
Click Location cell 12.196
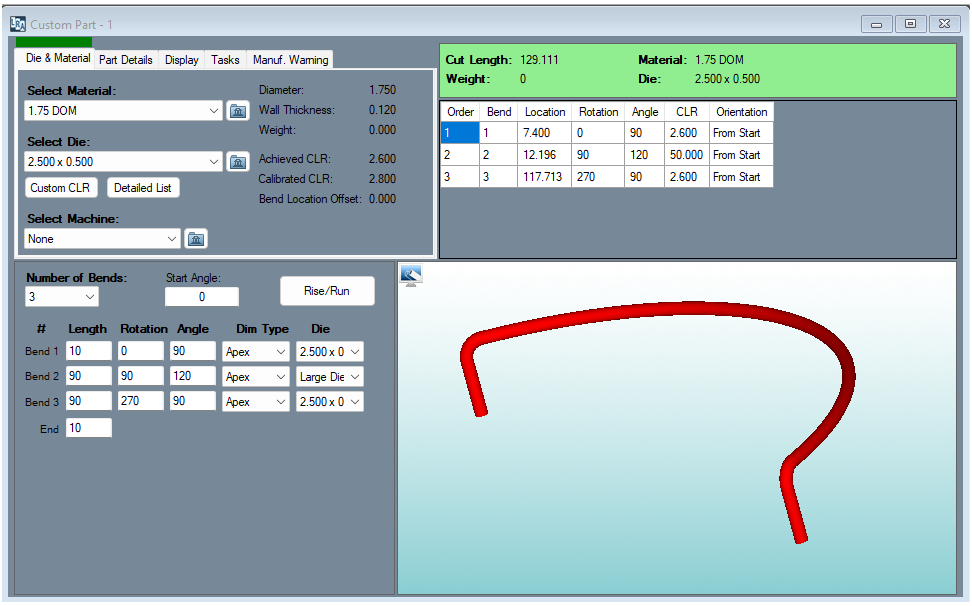544,155
